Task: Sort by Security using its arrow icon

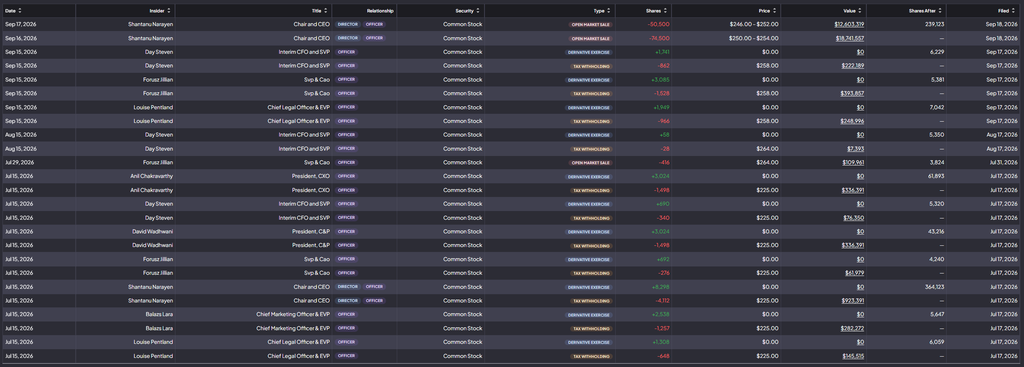Action: [x=478, y=10]
